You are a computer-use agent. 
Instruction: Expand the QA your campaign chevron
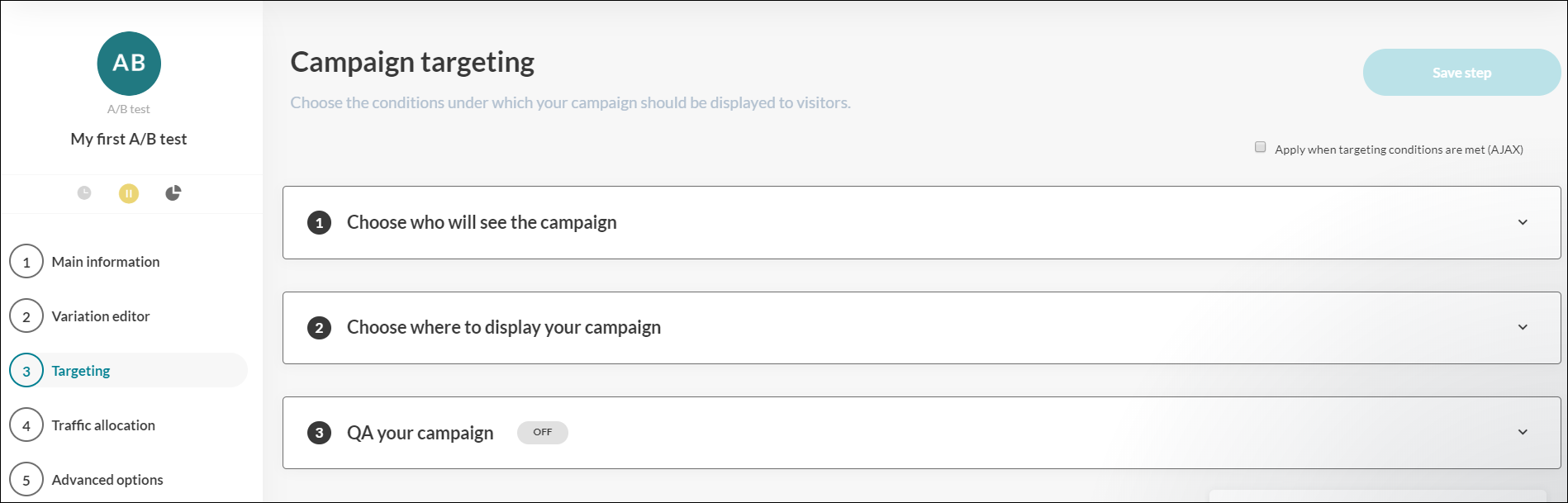[x=1523, y=432]
